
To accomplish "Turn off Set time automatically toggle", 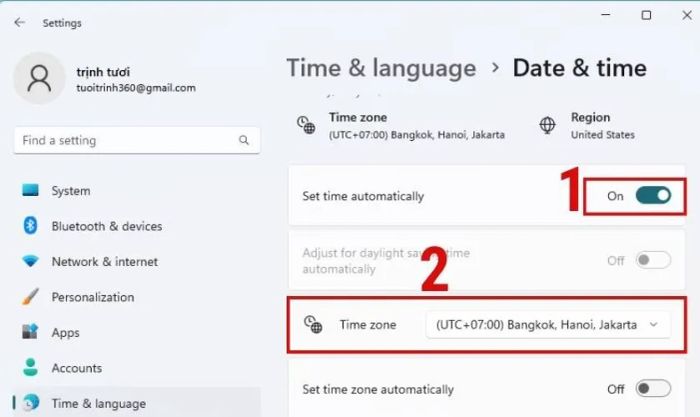I will point(653,195).
